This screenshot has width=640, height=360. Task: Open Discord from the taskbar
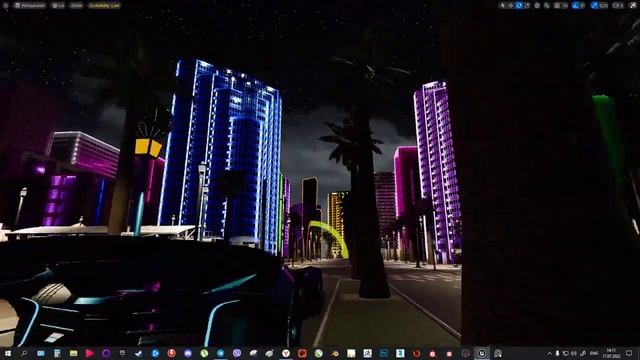click(x=188, y=353)
